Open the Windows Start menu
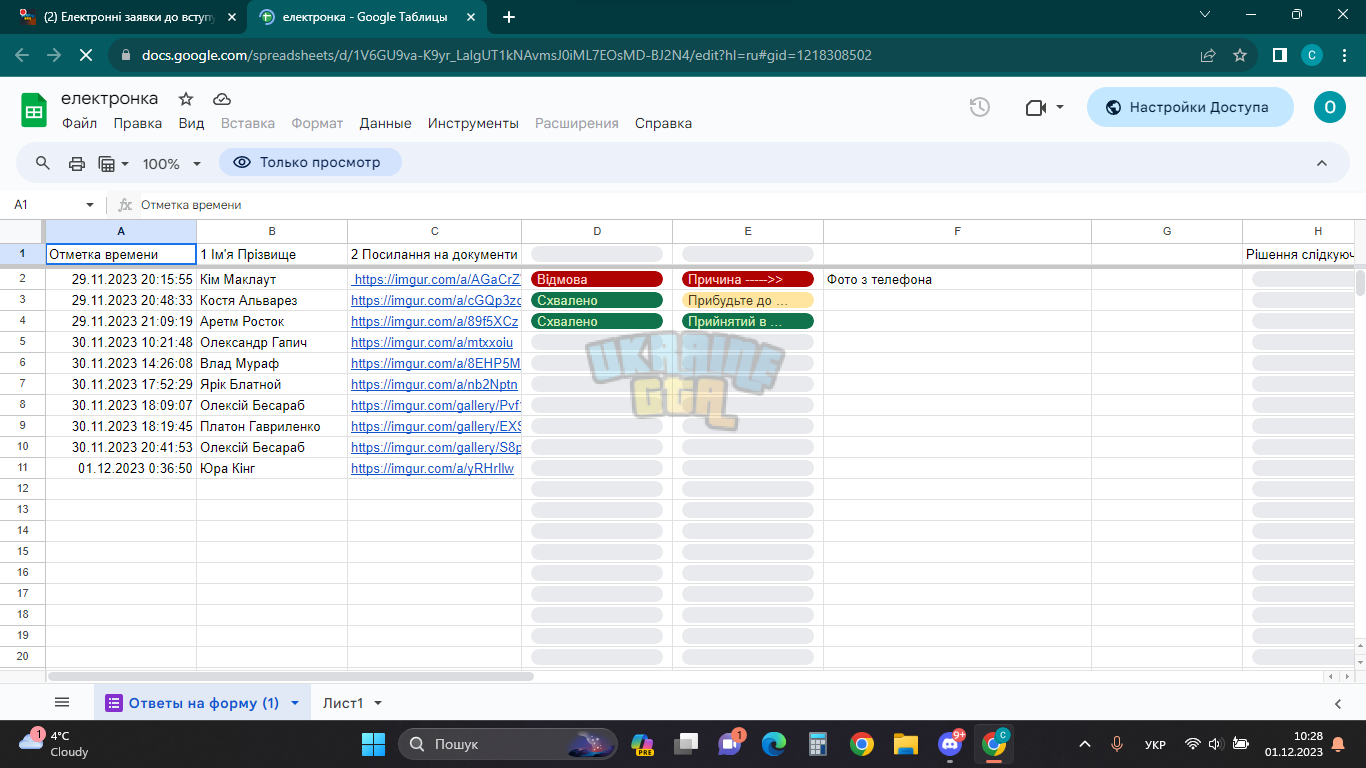Image resolution: width=1366 pixels, height=768 pixels. 373,744
